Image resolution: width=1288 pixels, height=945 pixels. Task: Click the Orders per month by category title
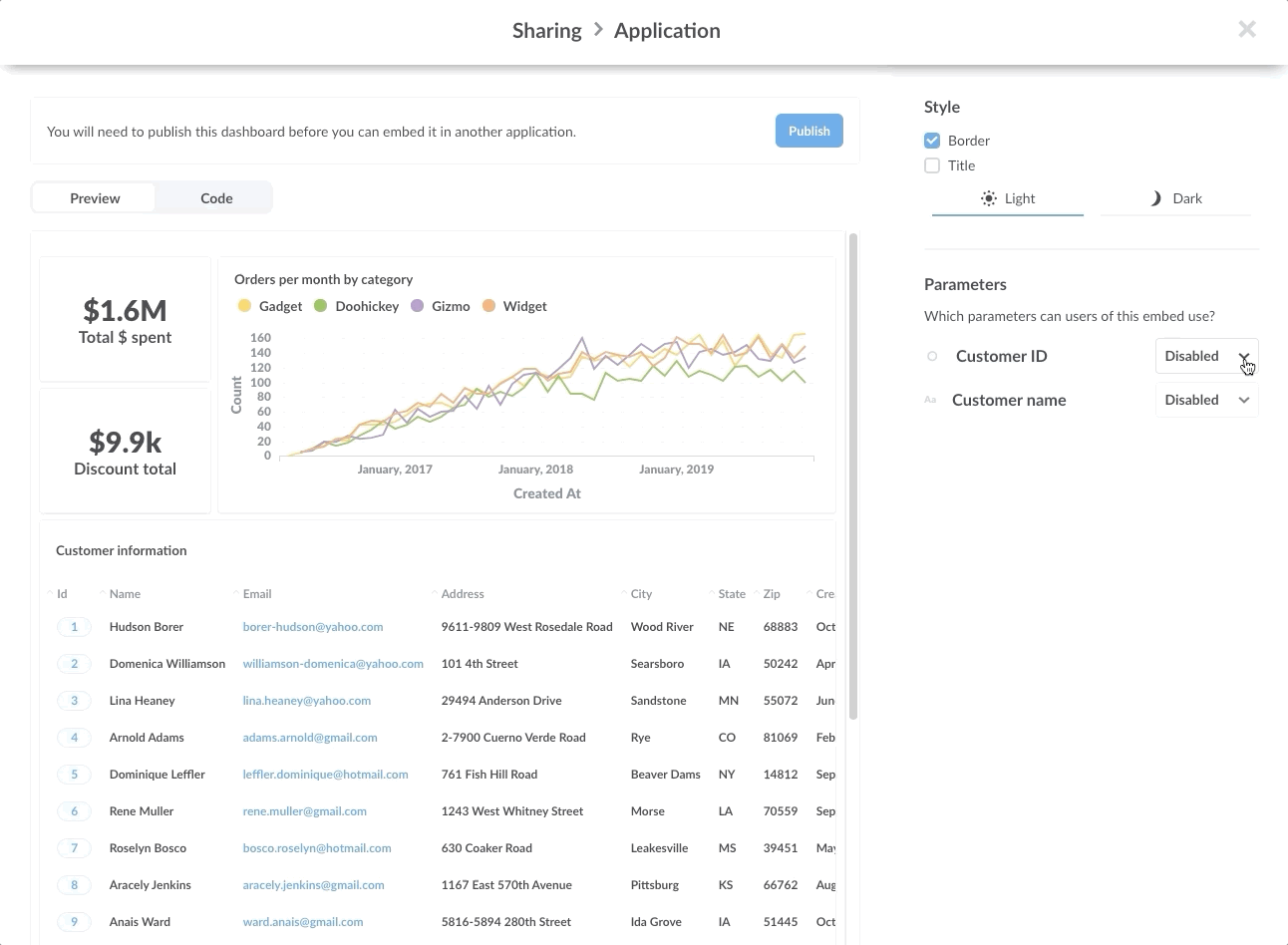tap(323, 279)
